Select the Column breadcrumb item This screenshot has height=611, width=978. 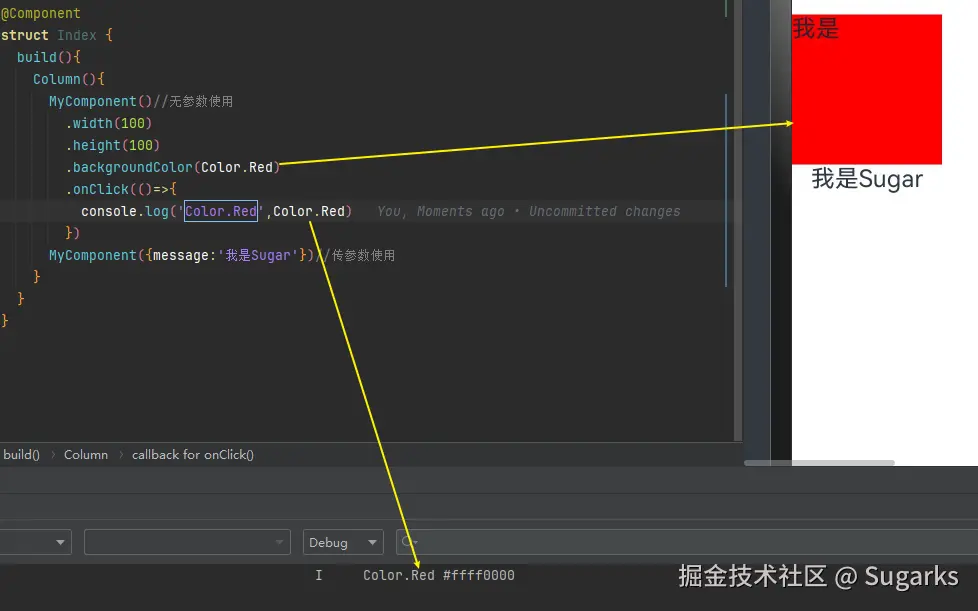pyautogui.click(x=86, y=455)
